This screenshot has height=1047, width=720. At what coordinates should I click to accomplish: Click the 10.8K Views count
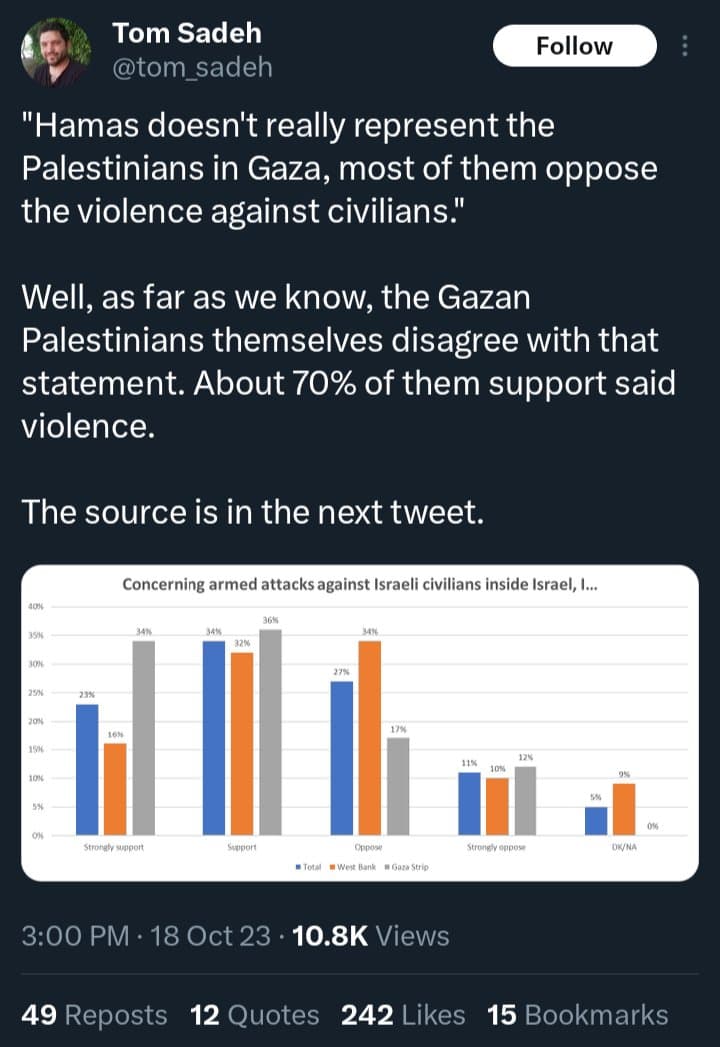click(x=370, y=936)
